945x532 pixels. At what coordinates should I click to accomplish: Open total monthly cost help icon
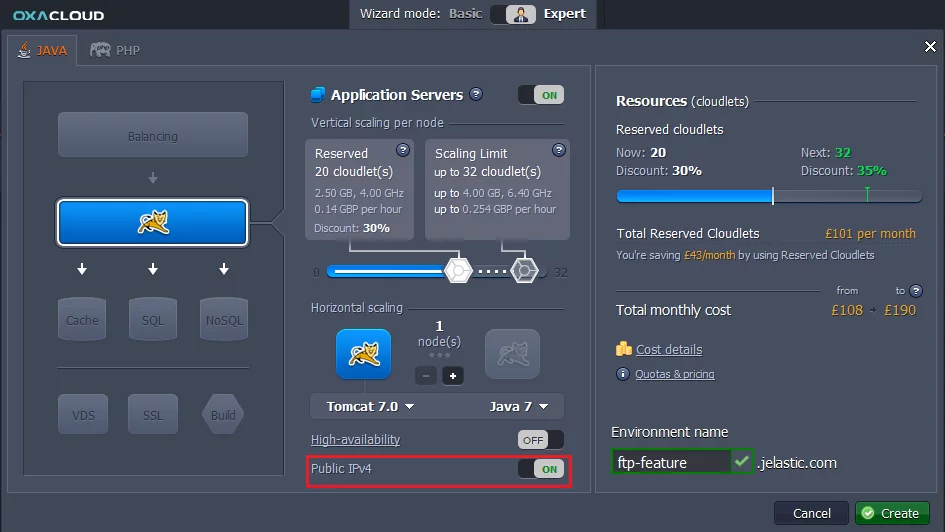point(916,290)
